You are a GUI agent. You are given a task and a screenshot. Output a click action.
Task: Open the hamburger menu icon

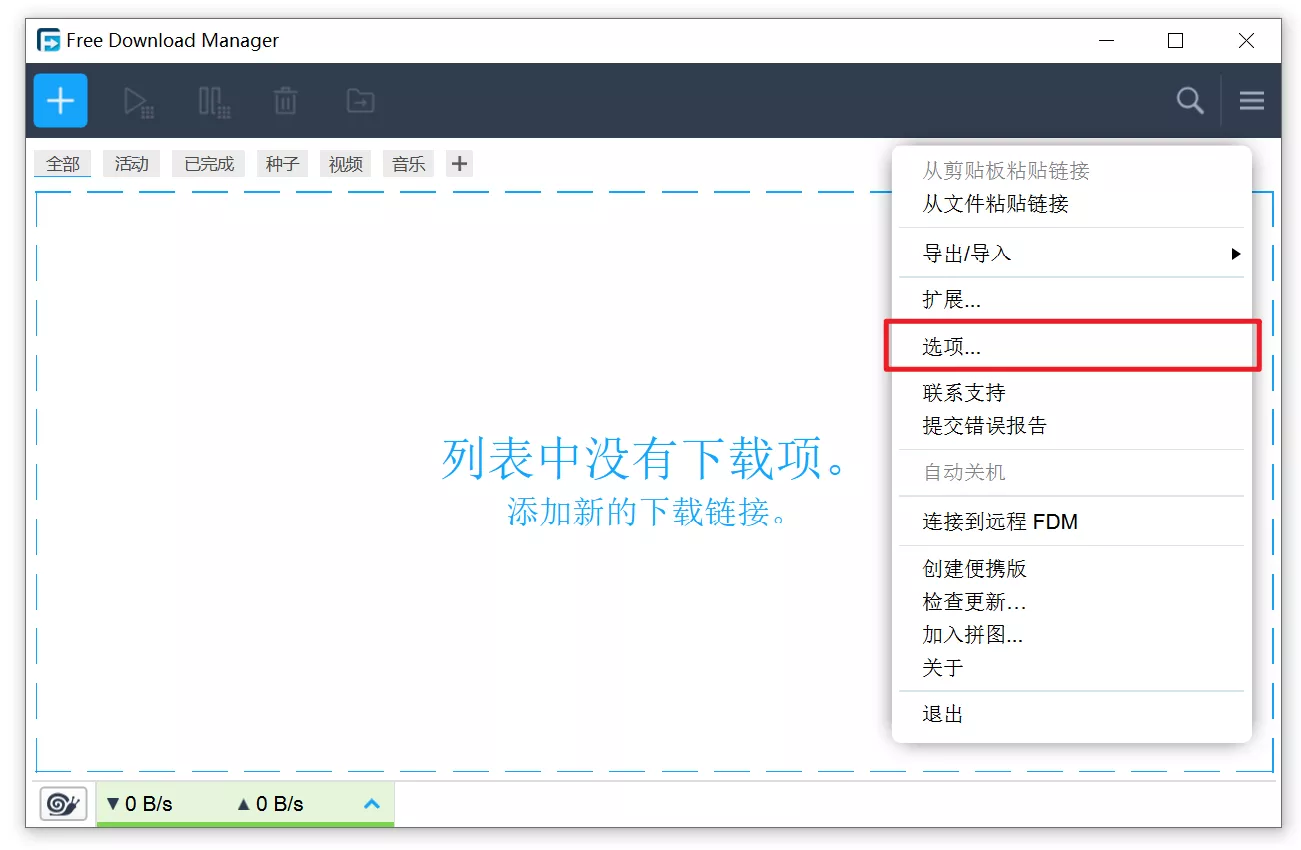1251,100
